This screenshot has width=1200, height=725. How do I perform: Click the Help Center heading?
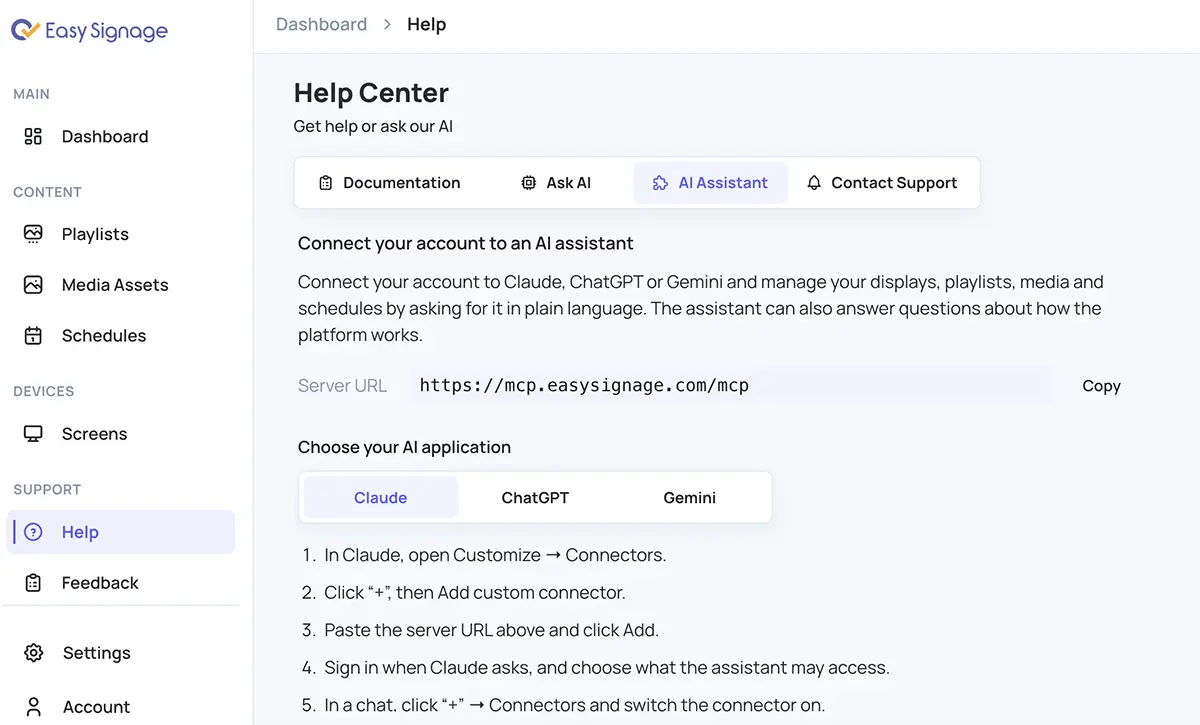[371, 93]
